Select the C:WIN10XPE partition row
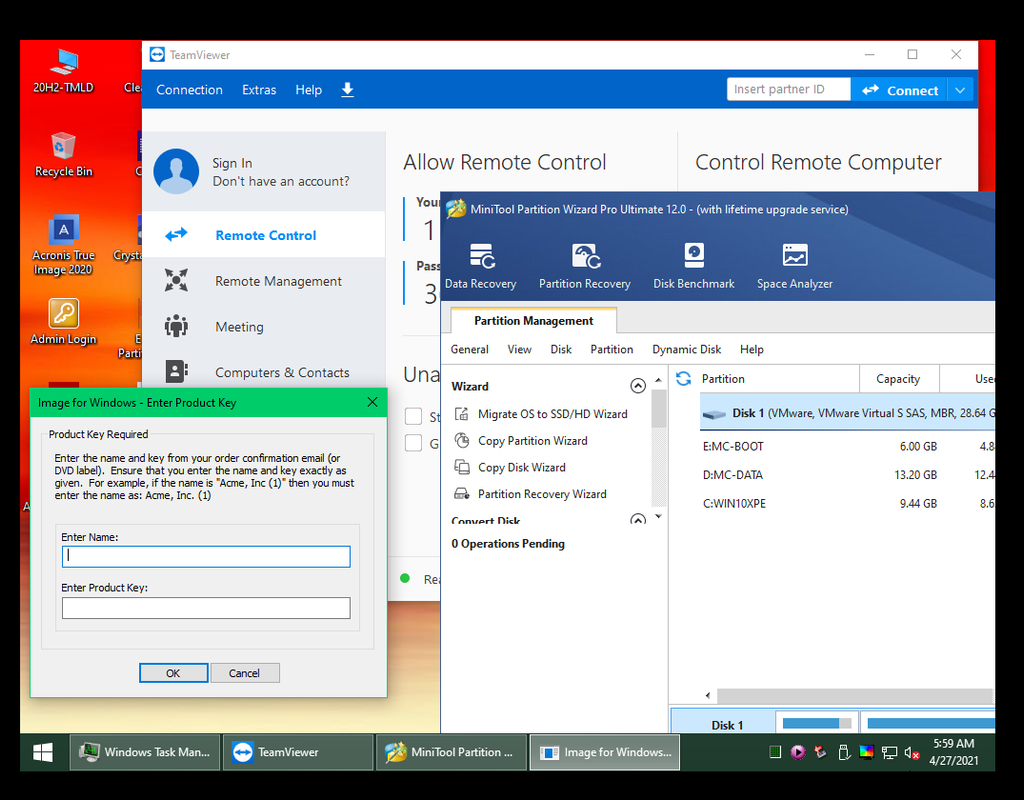The image size is (1024, 800). tap(847, 504)
